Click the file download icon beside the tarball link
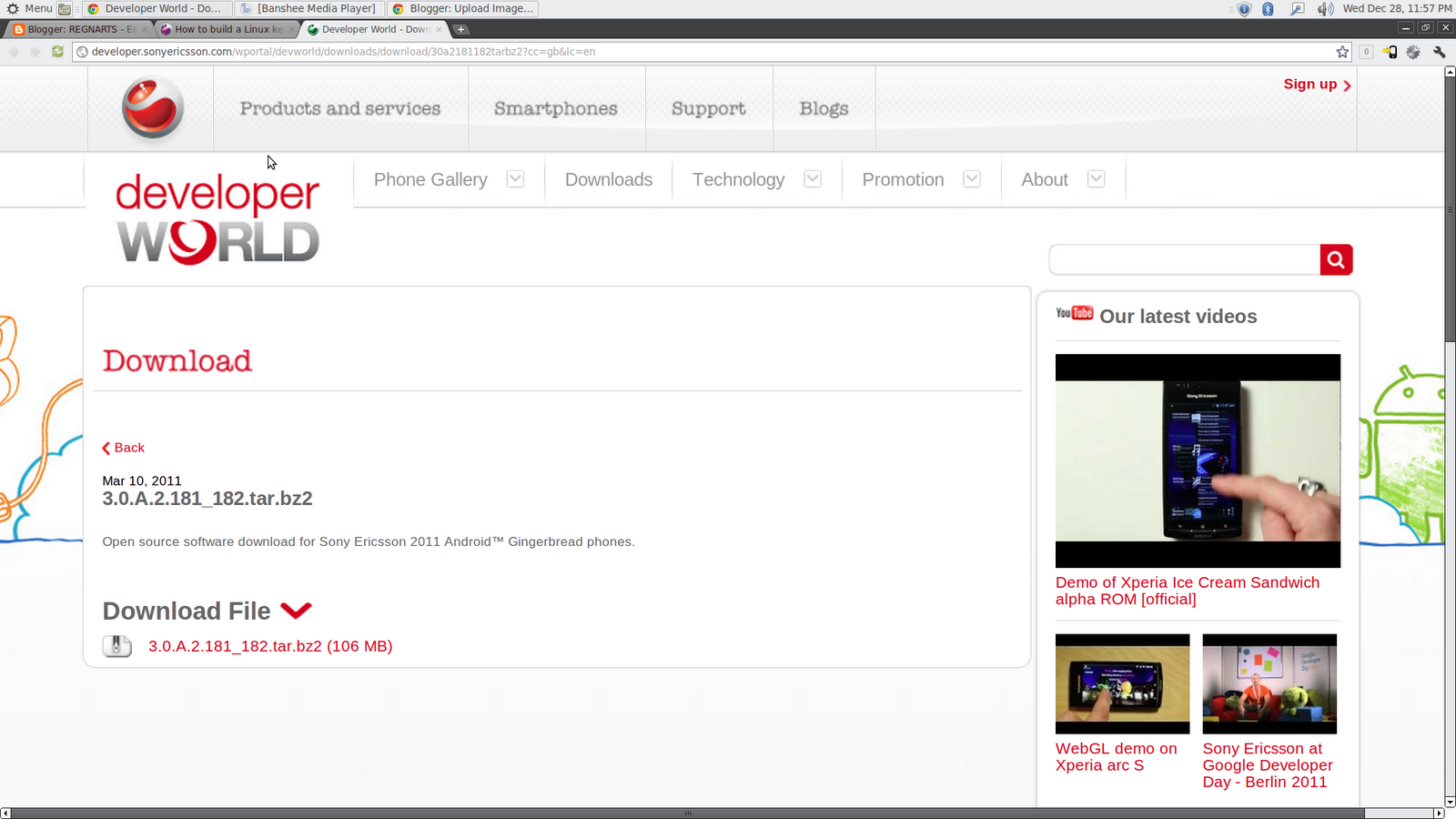The image size is (1456, 819). pyautogui.click(x=117, y=646)
